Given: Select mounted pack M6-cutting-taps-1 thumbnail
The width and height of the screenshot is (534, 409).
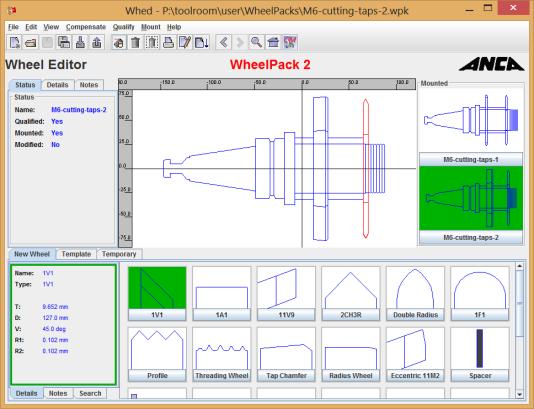Looking at the screenshot, I should 471,120.
